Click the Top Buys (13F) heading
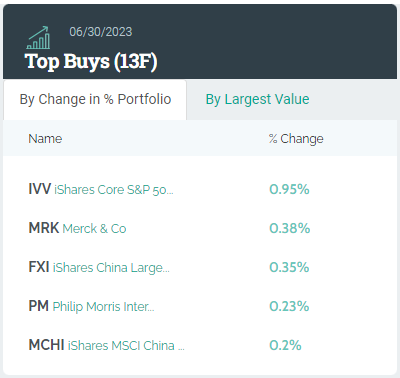This screenshot has width=400, height=378. (91, 62)
